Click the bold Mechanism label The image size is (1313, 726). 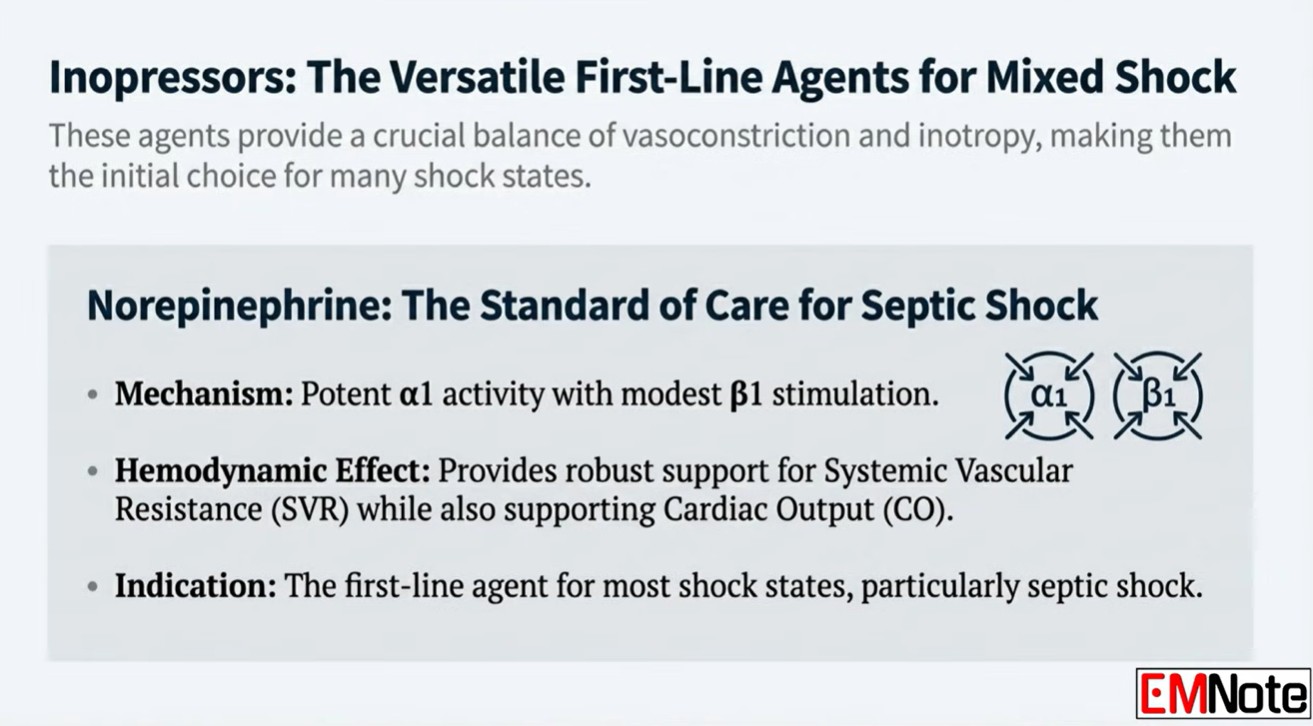tap(203, 394)
